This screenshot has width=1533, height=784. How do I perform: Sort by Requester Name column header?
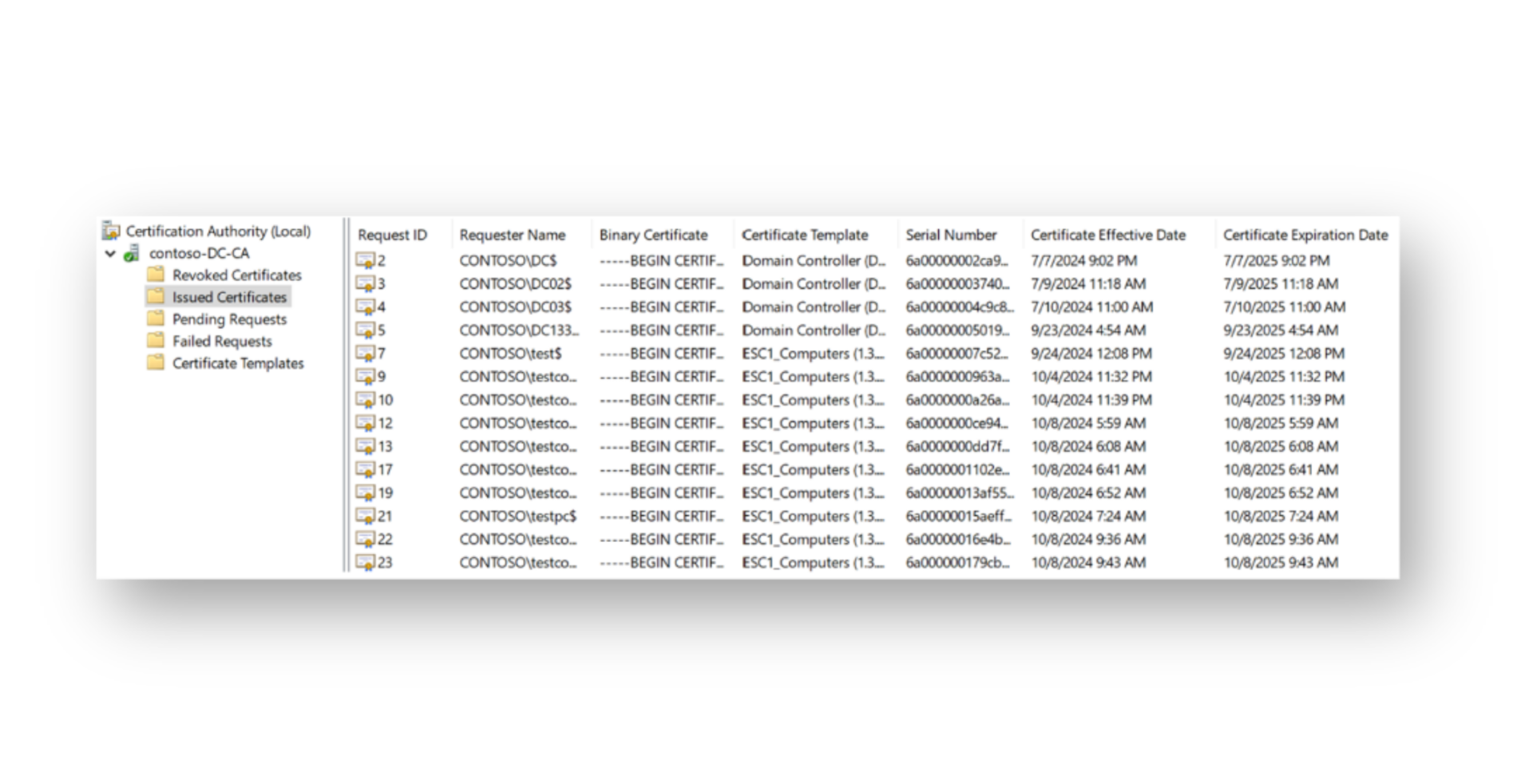pos(512,236)
